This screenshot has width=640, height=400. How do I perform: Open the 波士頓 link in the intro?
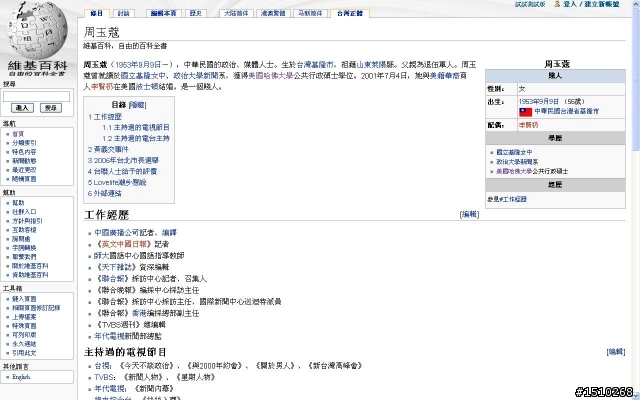(147, 87)
